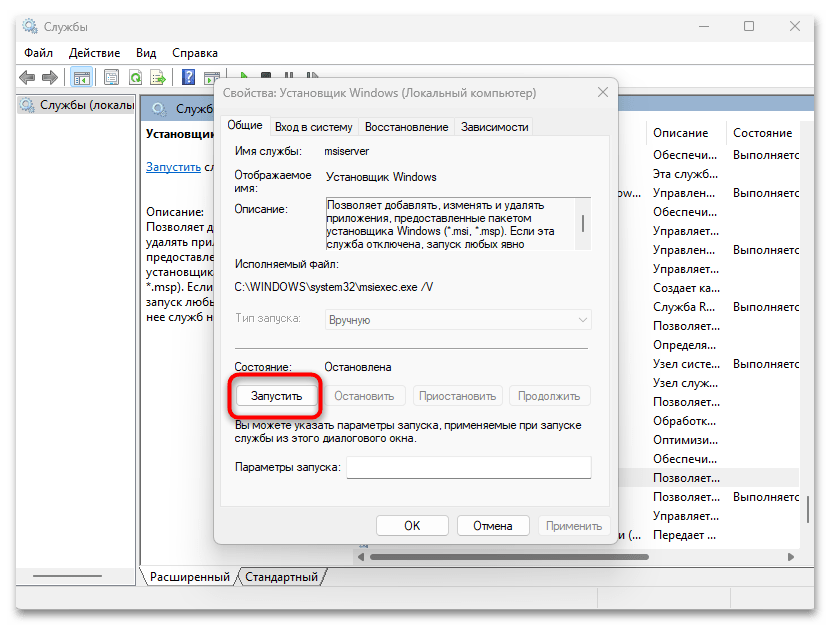This screenshot has width=830, height=626.
Task: Switch to the Зависимости tab
Action: click(494, 127)
